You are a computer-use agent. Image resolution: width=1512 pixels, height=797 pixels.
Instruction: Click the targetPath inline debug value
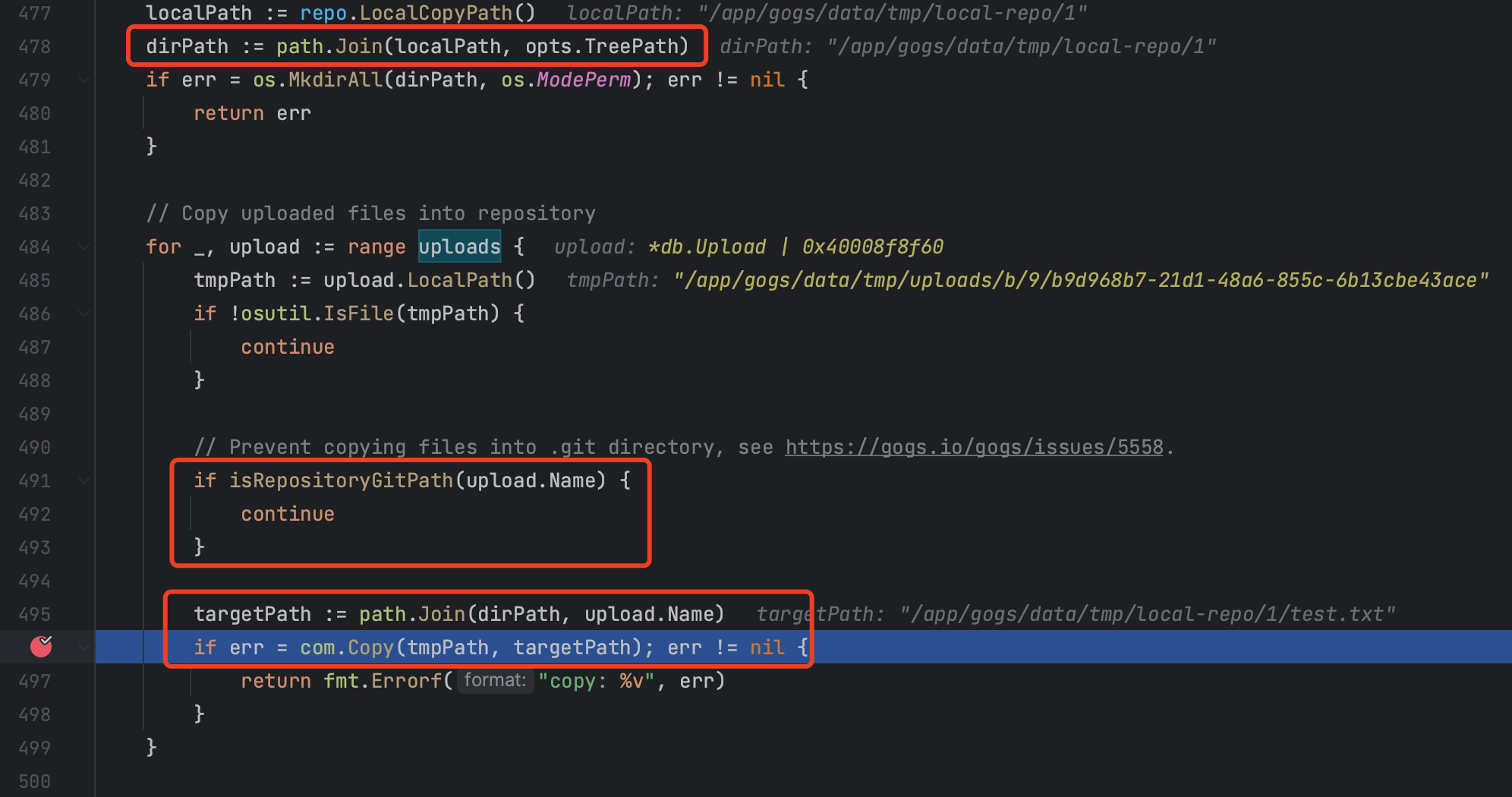pos(1076,614)
